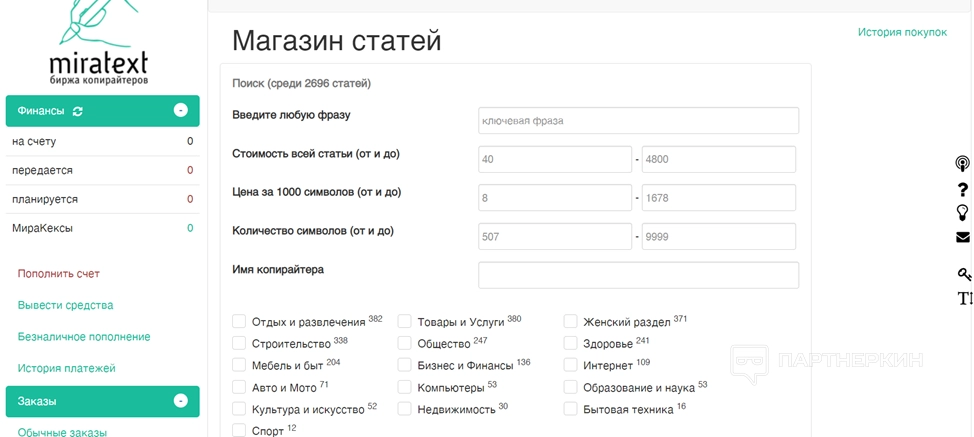The image size is (974, 437).
Task: Click the key icon on right edge
Action: point(964,274)
